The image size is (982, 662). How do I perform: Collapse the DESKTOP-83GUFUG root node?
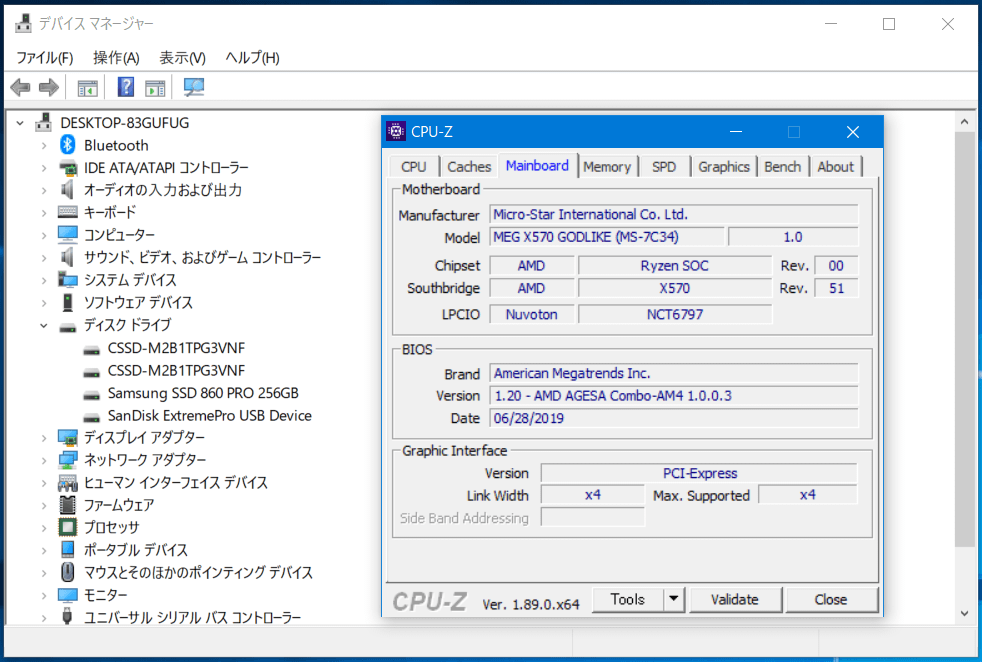[x=21, y=123]
